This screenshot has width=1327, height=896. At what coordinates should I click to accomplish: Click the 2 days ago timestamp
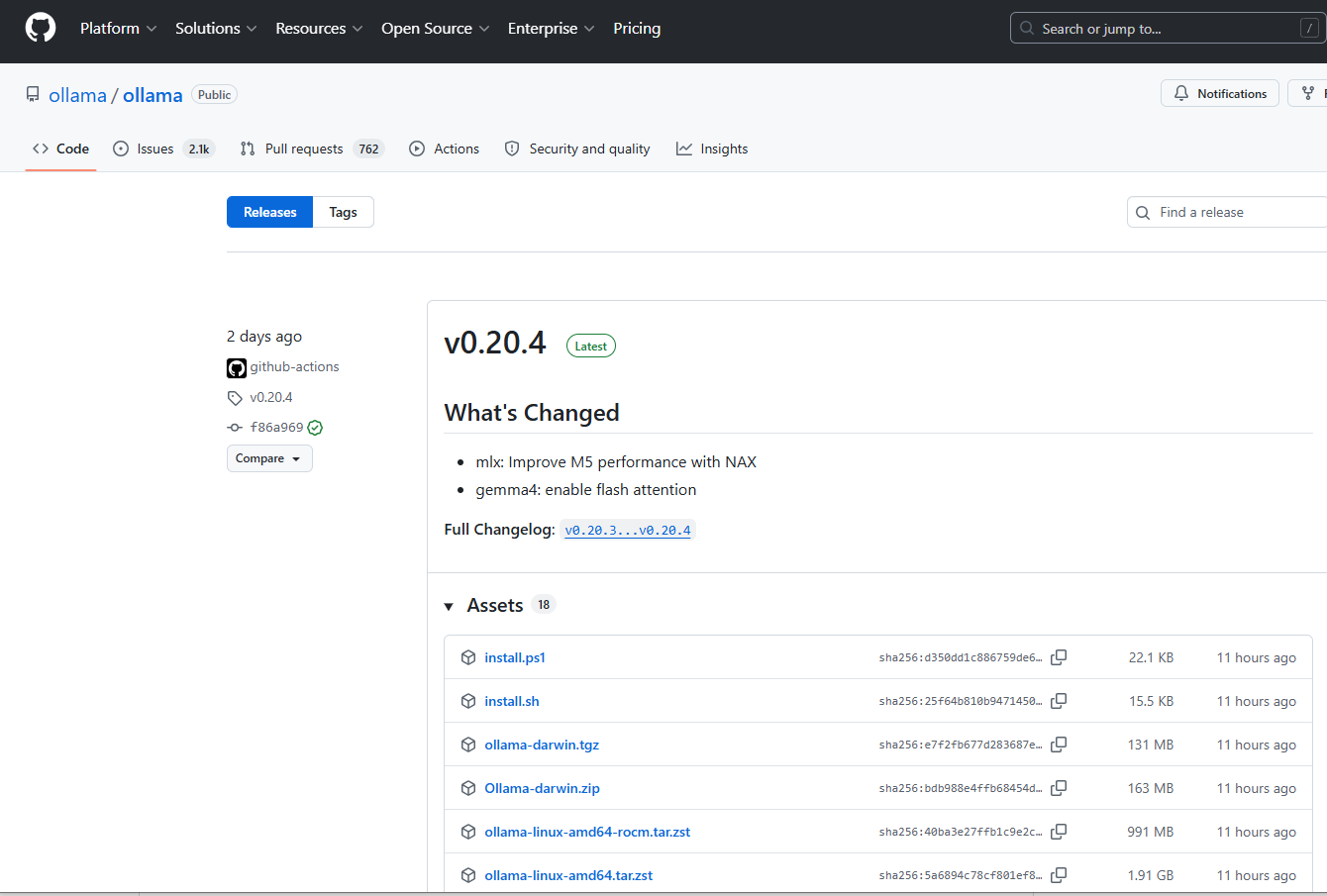coord(264,337)
